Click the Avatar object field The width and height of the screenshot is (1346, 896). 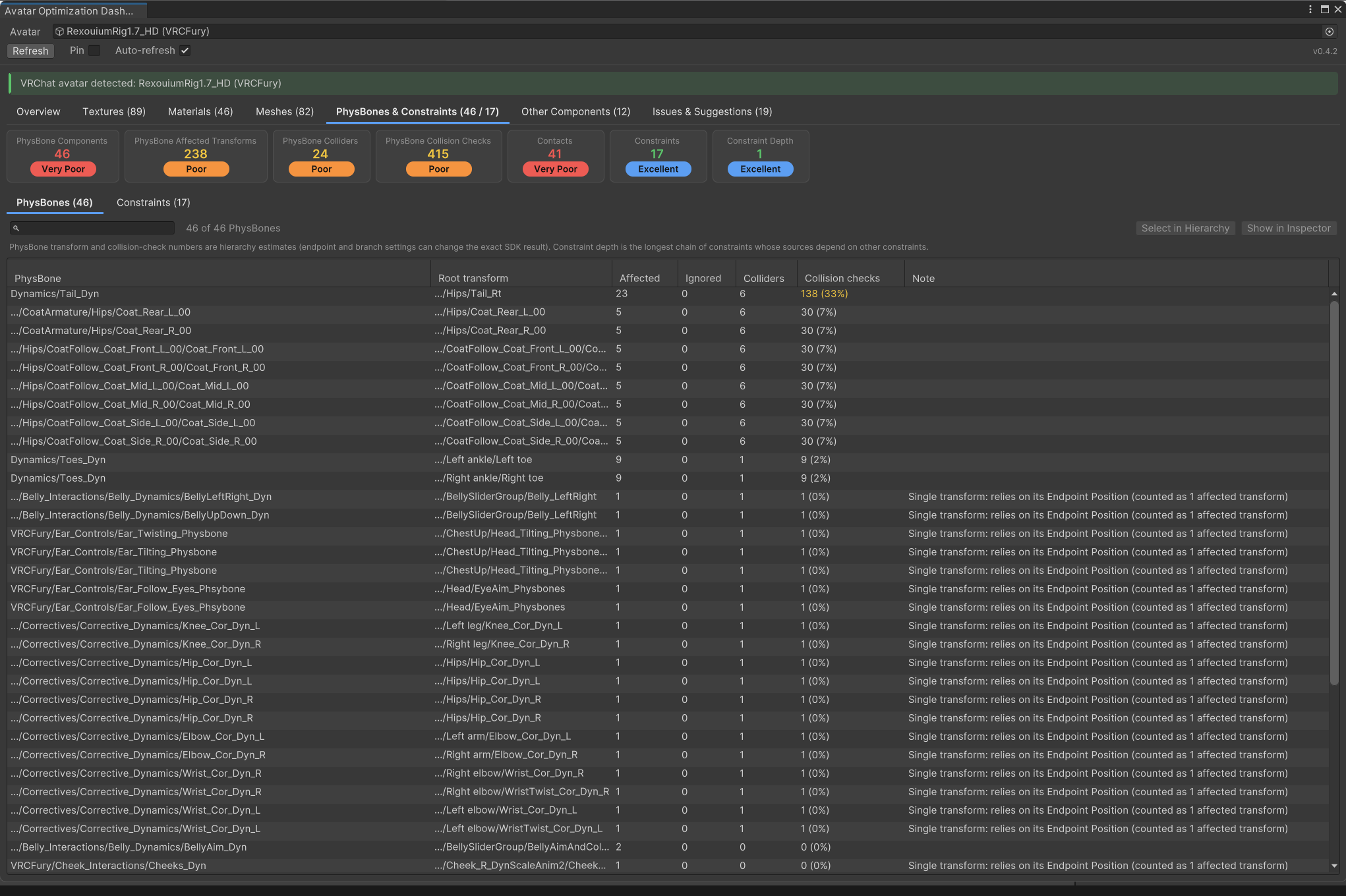694,32
